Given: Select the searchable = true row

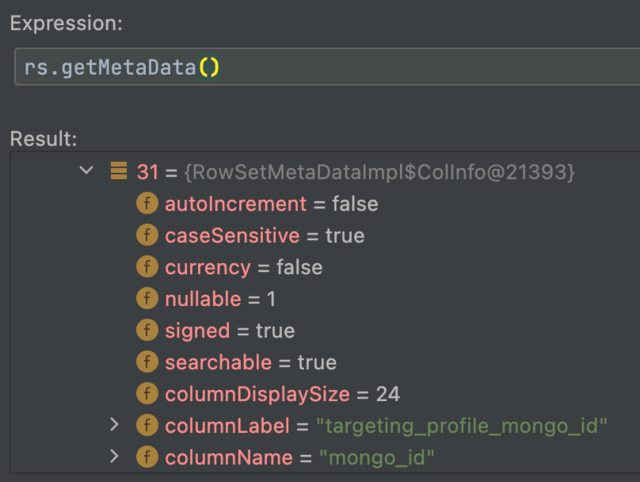Looking at the screenshot, I should 325,362.
